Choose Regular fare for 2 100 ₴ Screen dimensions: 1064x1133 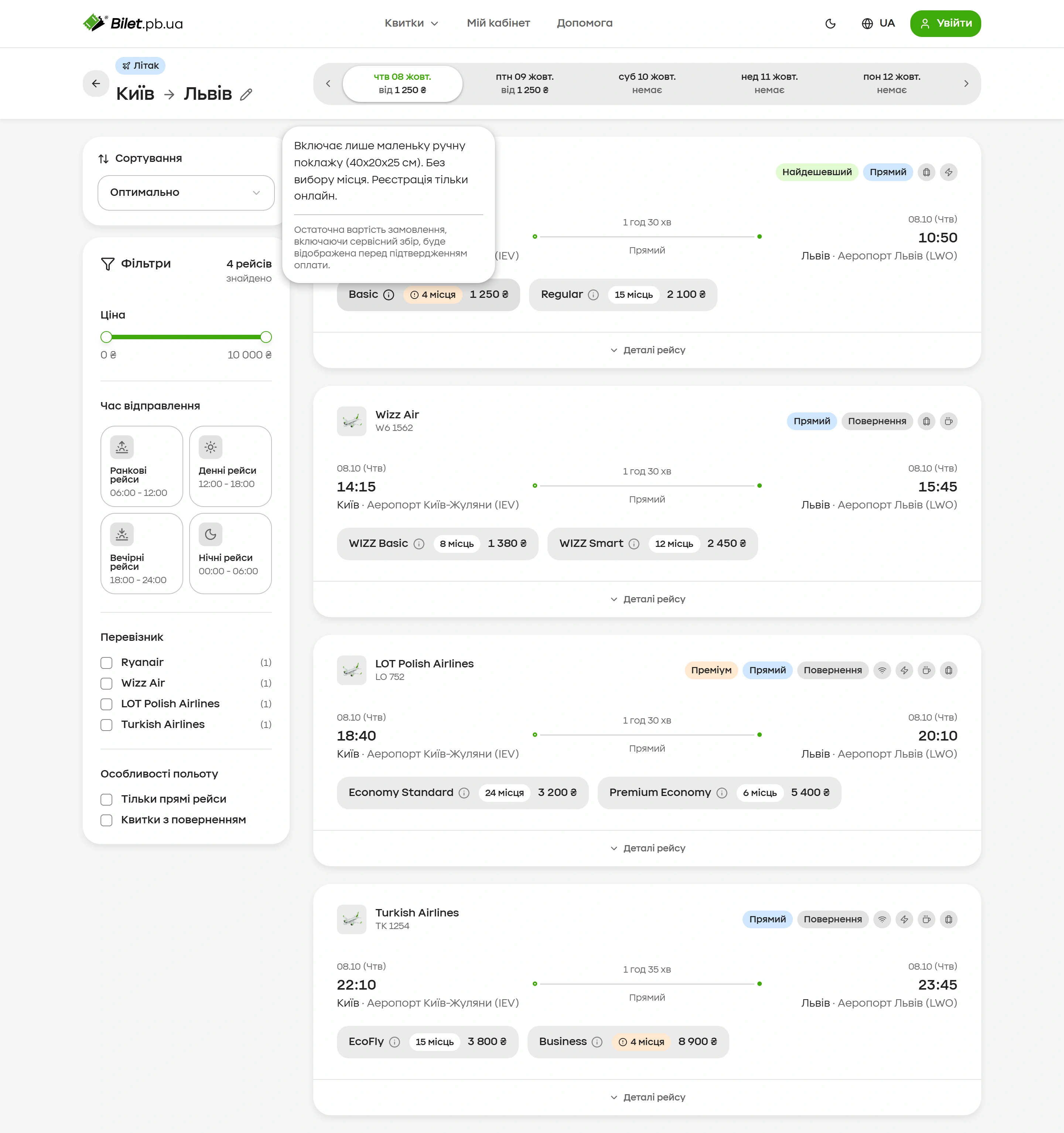[623, 295]
